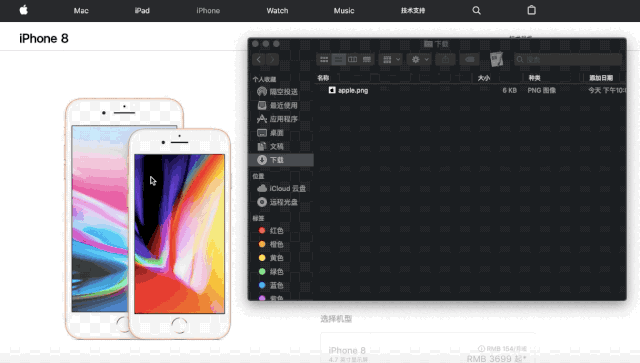Select 文稿 in the Finder sidebar
This screenshot has height=363, width=640.
tap(281, 146)
